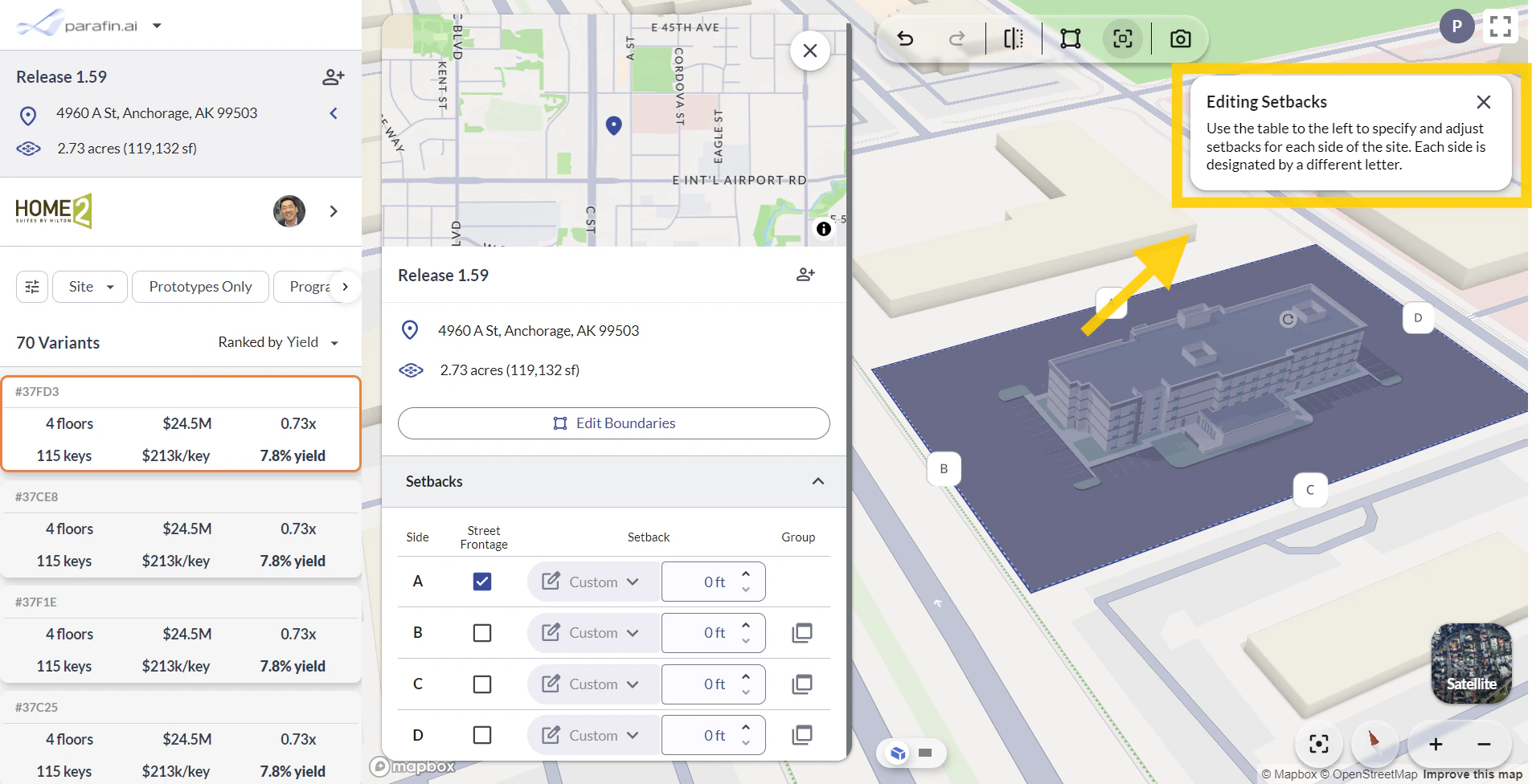Undo the last action
1532x784 pixels.
pyautogui.click(x=907, y=38)
